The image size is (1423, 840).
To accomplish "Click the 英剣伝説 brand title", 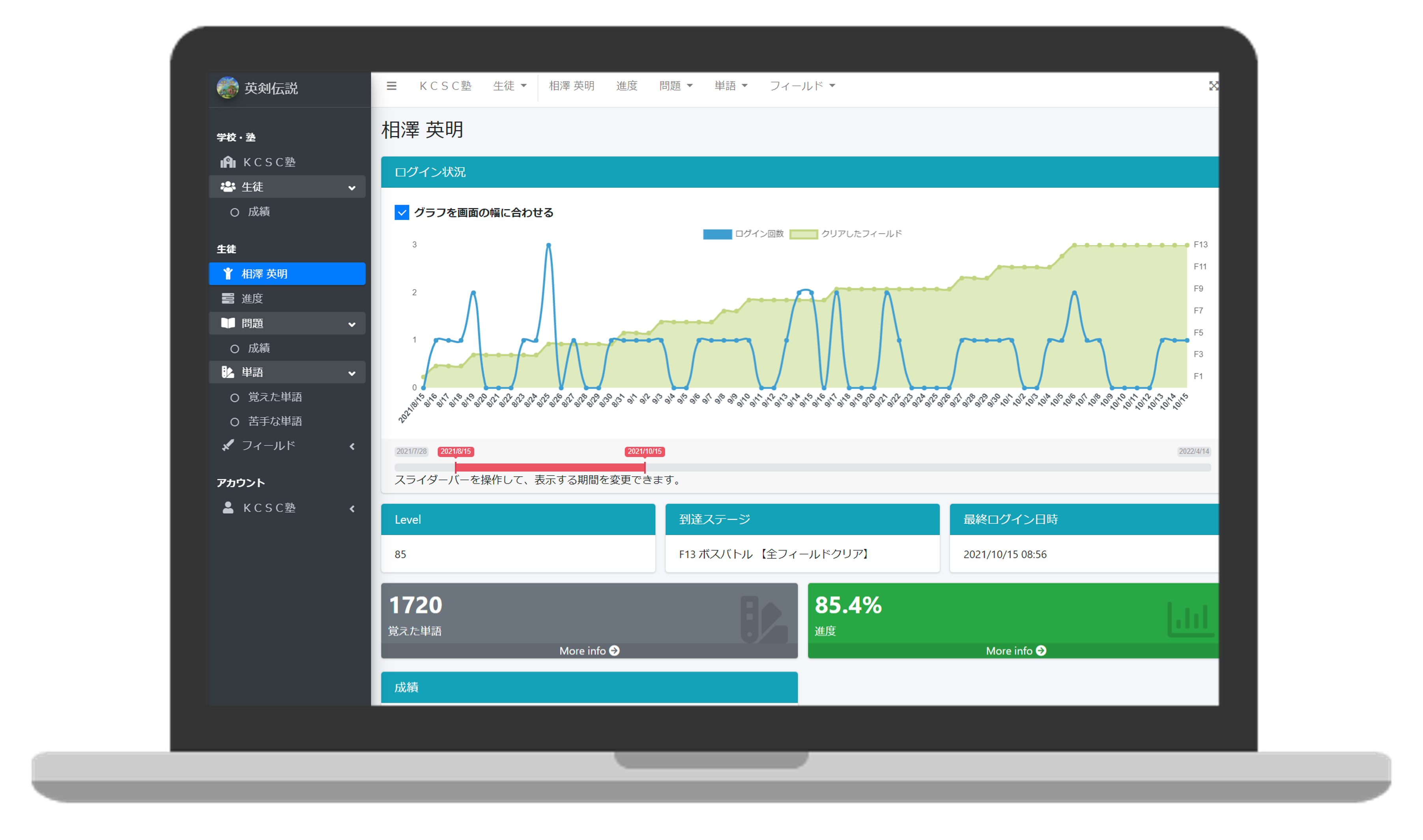I will [x=271, y=88].
